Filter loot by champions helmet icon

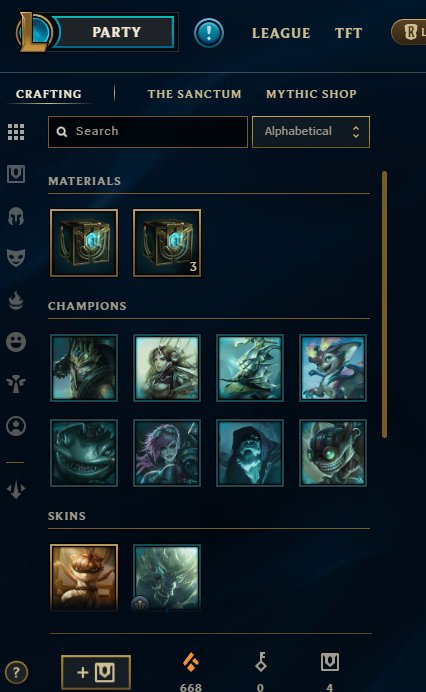point(16,216)
